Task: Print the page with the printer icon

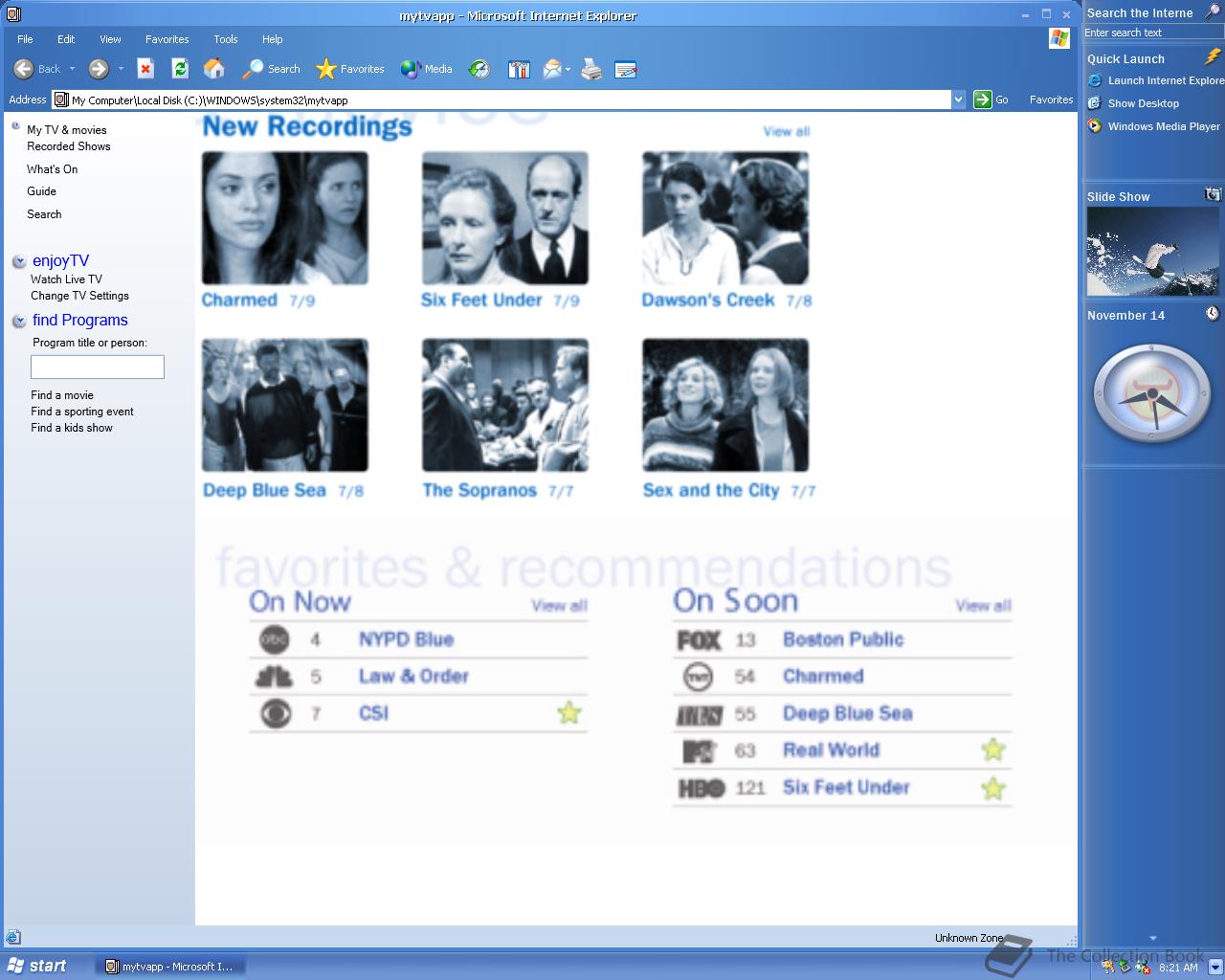Action: [591, 69]
